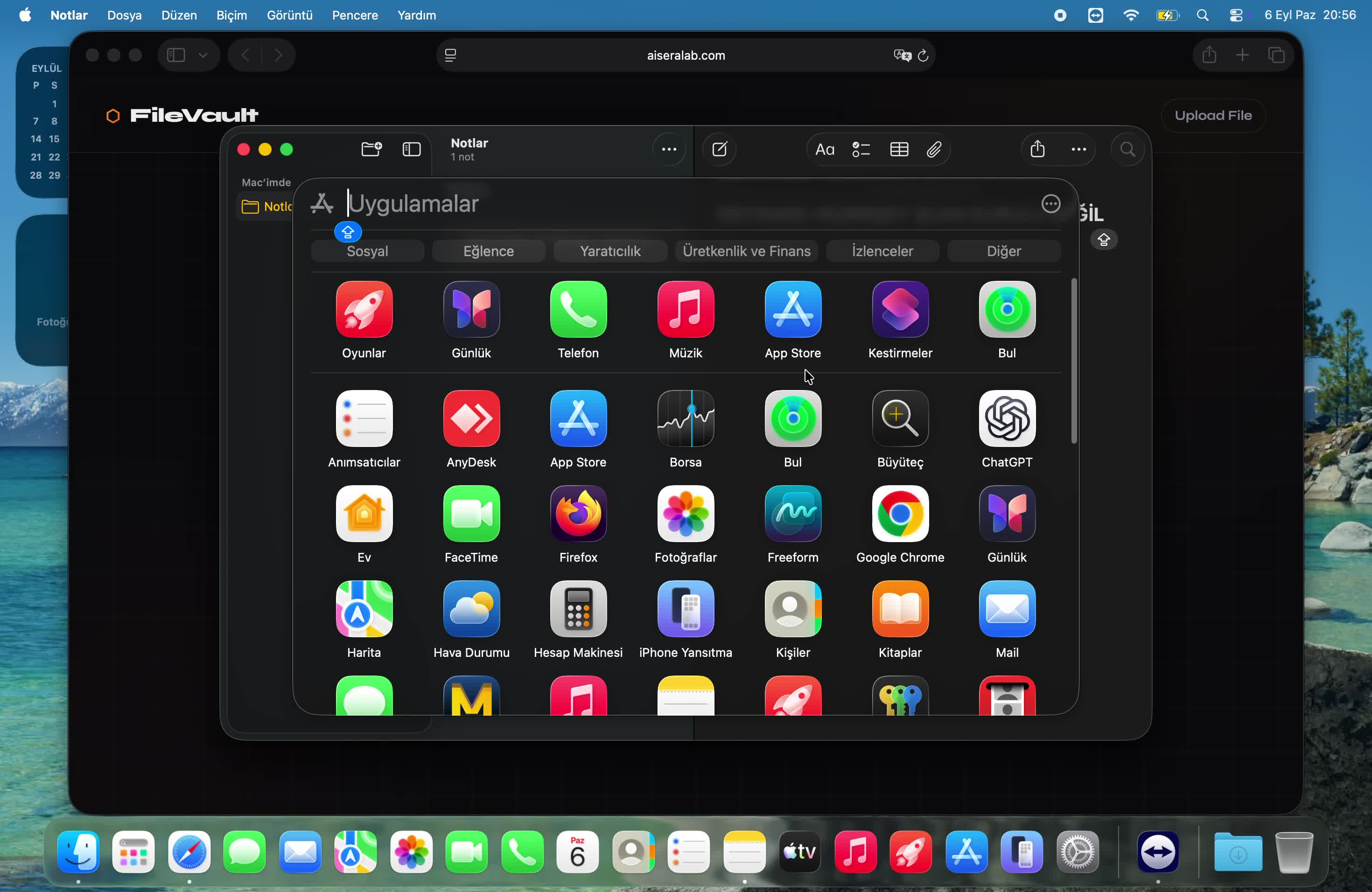
Task: Click the apps list vertical scrollbar
Action: pos(1073,361)
